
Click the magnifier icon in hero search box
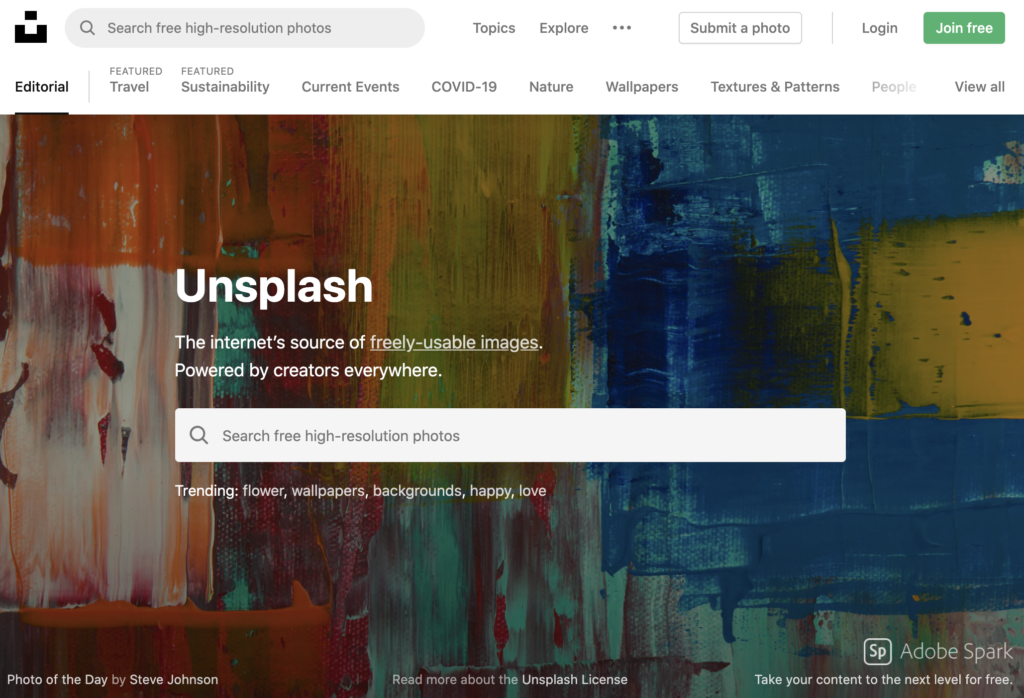(x=199, y=435)
